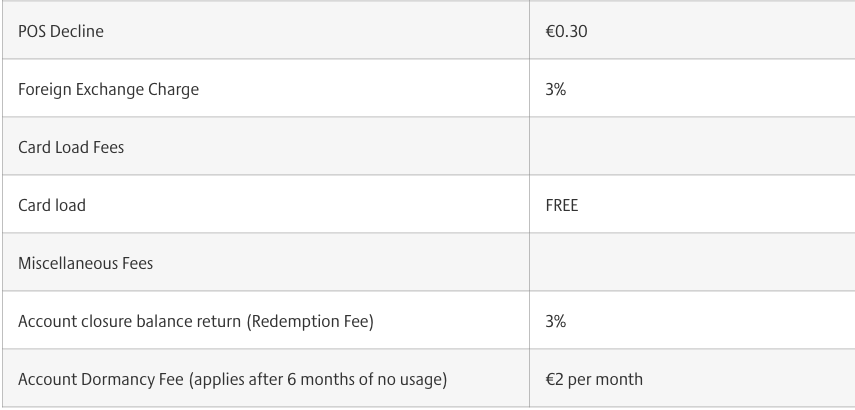Select the €2 per month value
The height and width of the screenshot is (410, 855).
[594, 379]
